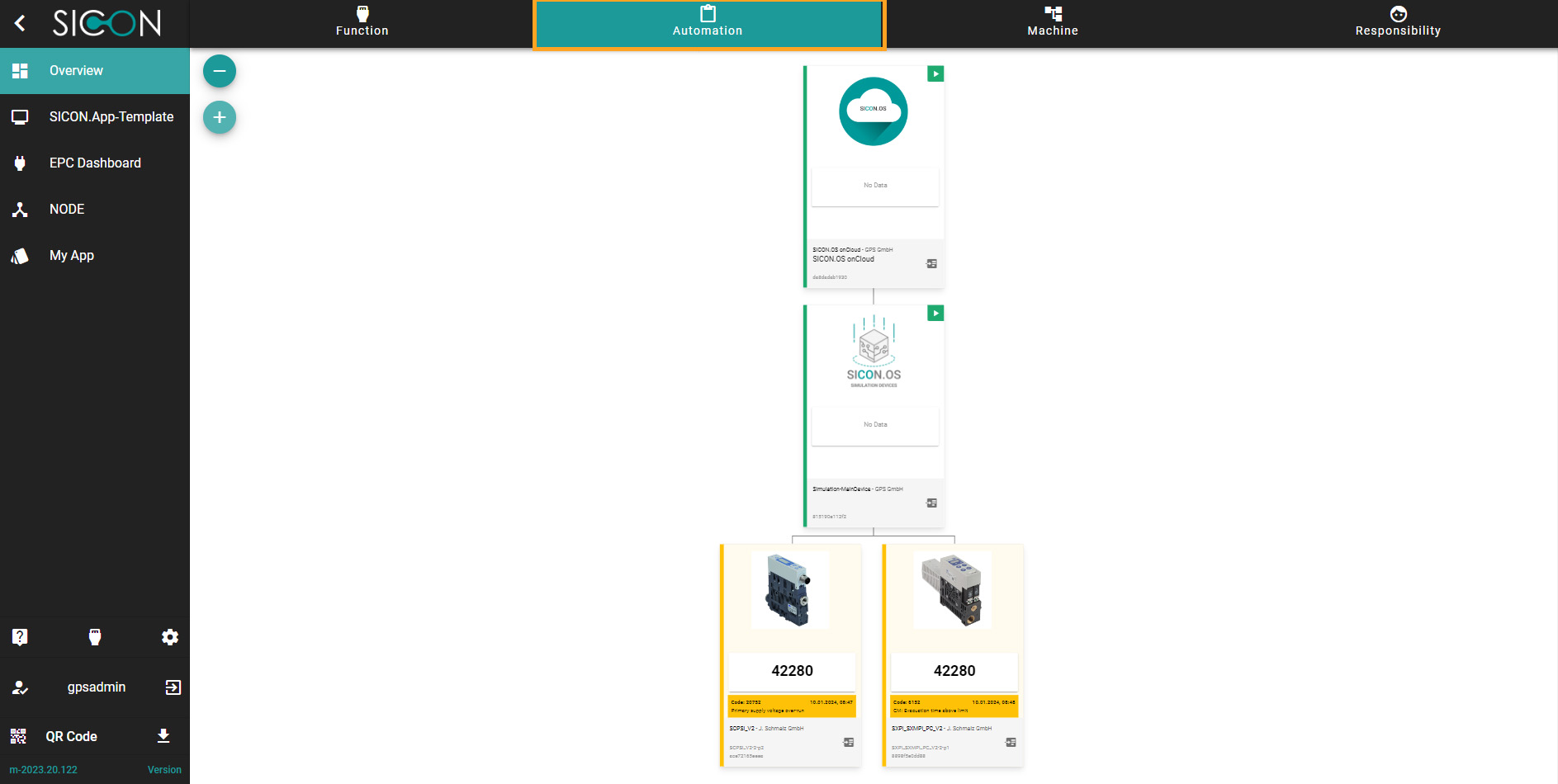Open details icon on SCPSi_V2 card
Viewport: 1558px width, 784px height.
point(848,743)
